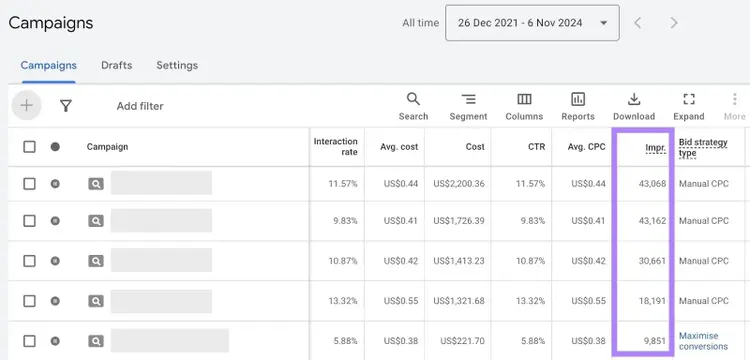The height and width of the screenshot is (360, 750).
Task: Click Manual CPC in the 43,068 row
Action: tap(704, 184)
